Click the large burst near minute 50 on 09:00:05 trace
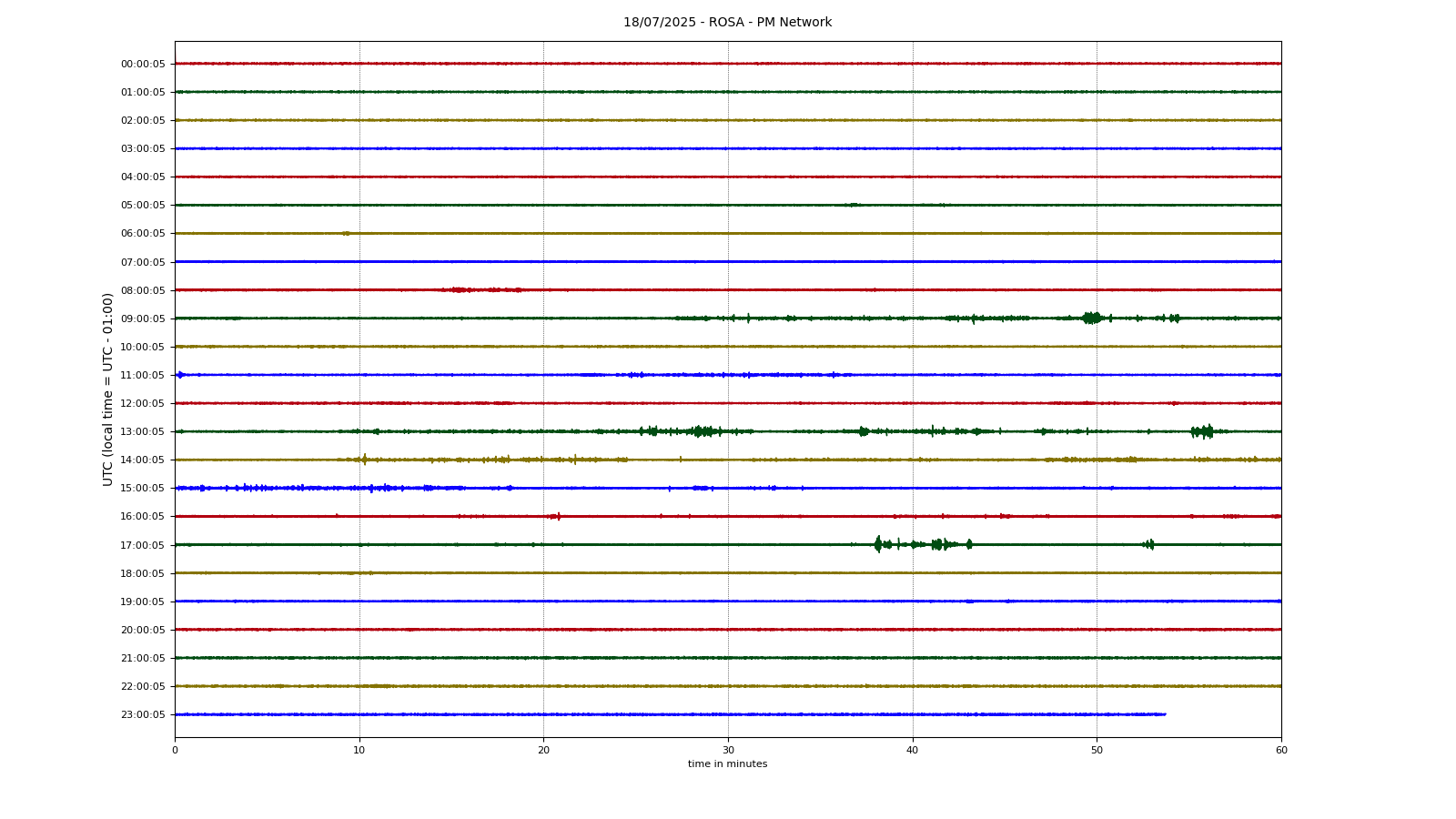 click(x=1092, y=318)
